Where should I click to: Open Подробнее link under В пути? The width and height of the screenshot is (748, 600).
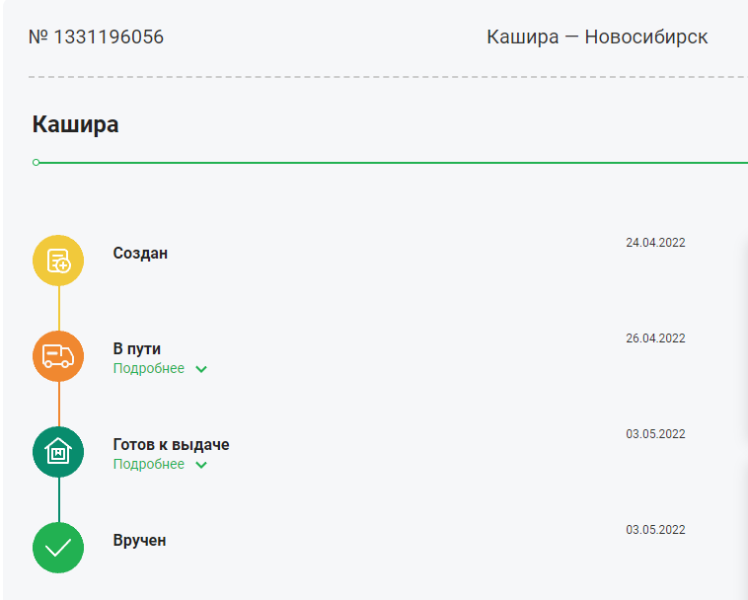coord(149,369)
